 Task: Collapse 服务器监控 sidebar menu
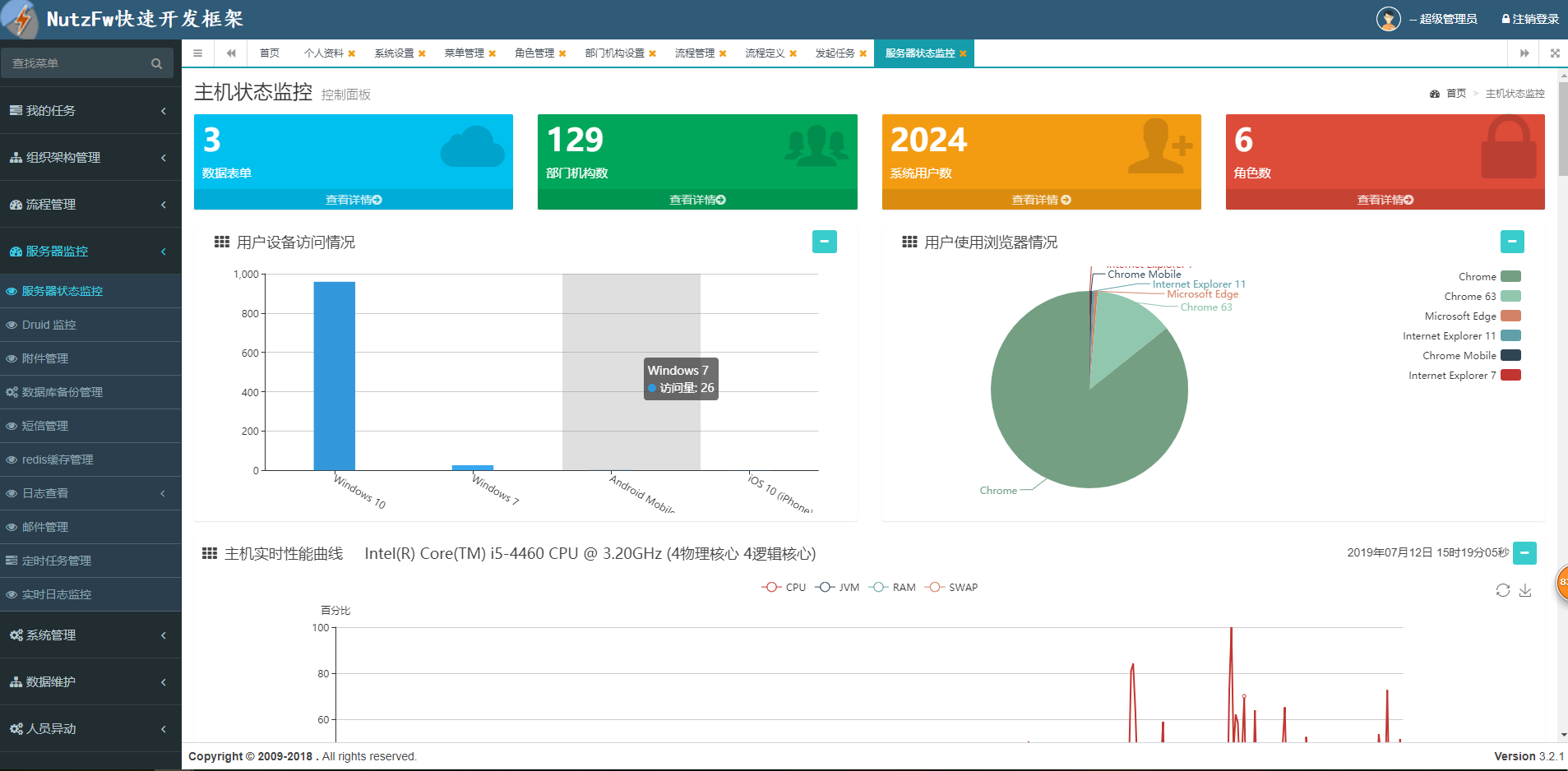90,251
